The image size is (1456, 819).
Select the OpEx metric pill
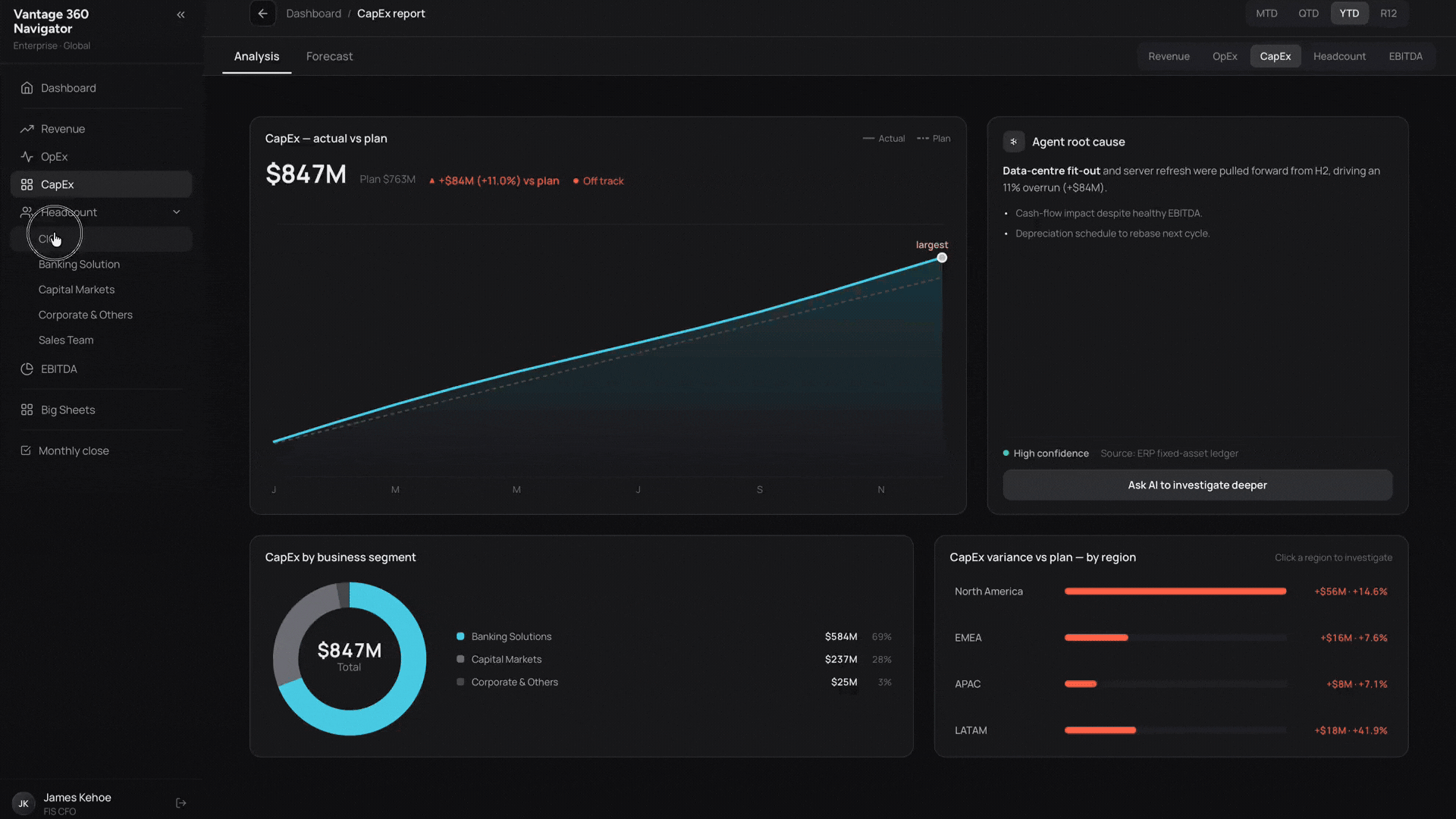(x=1225, y=56)
